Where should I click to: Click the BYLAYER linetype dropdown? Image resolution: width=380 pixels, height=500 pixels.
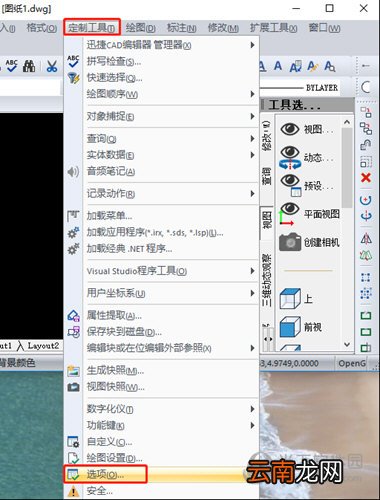299,88
